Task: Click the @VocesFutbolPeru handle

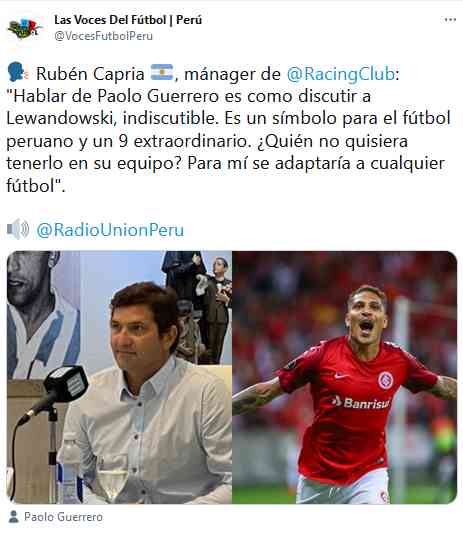Action: (103, 36)
